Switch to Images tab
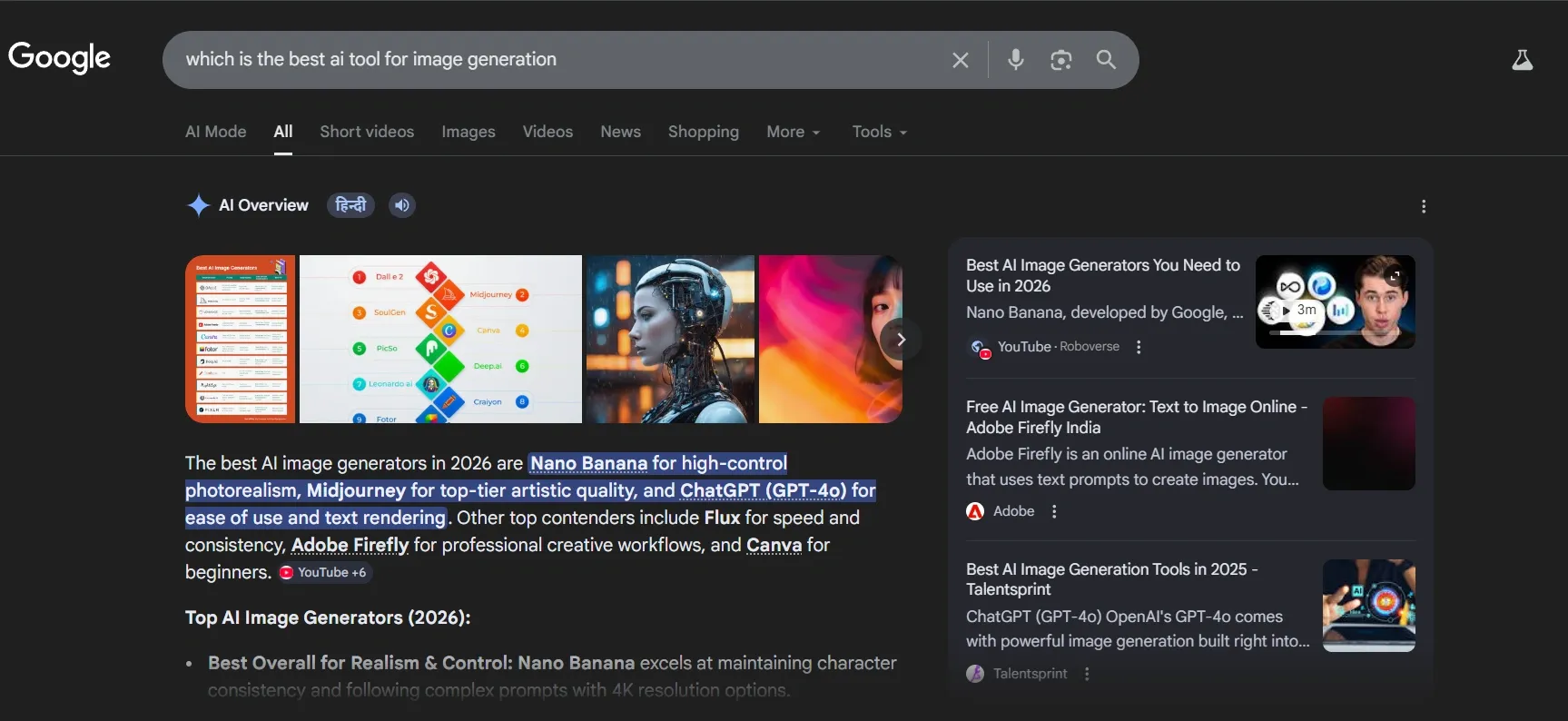1568x721 pixels. pos(468,132)
